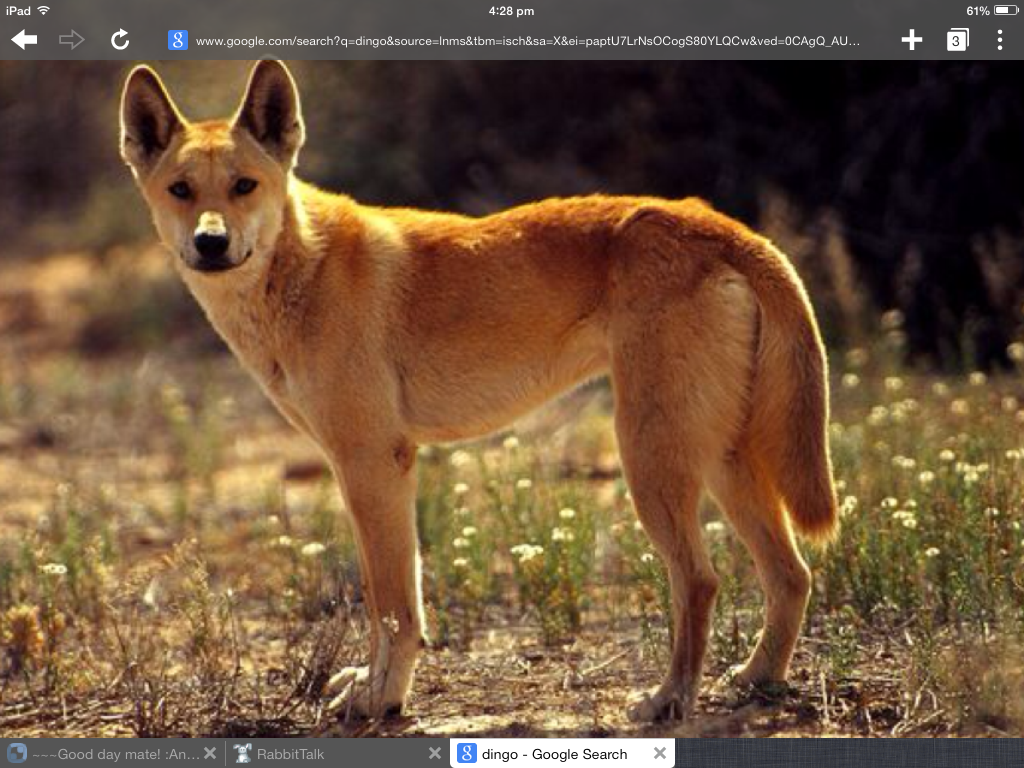Open a new tab with plus icon
1024x768 pixels.
[x=911, y=40]
